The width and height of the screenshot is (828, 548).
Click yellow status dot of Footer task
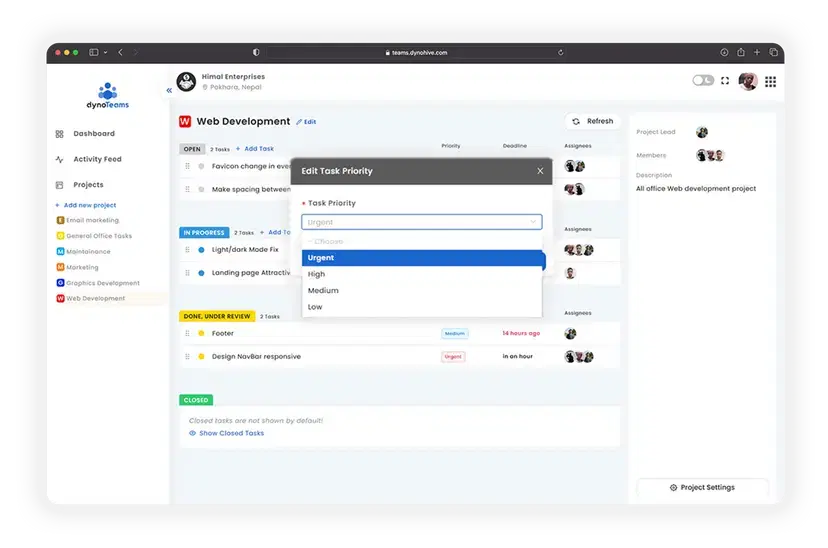click(x=201, y=334)
